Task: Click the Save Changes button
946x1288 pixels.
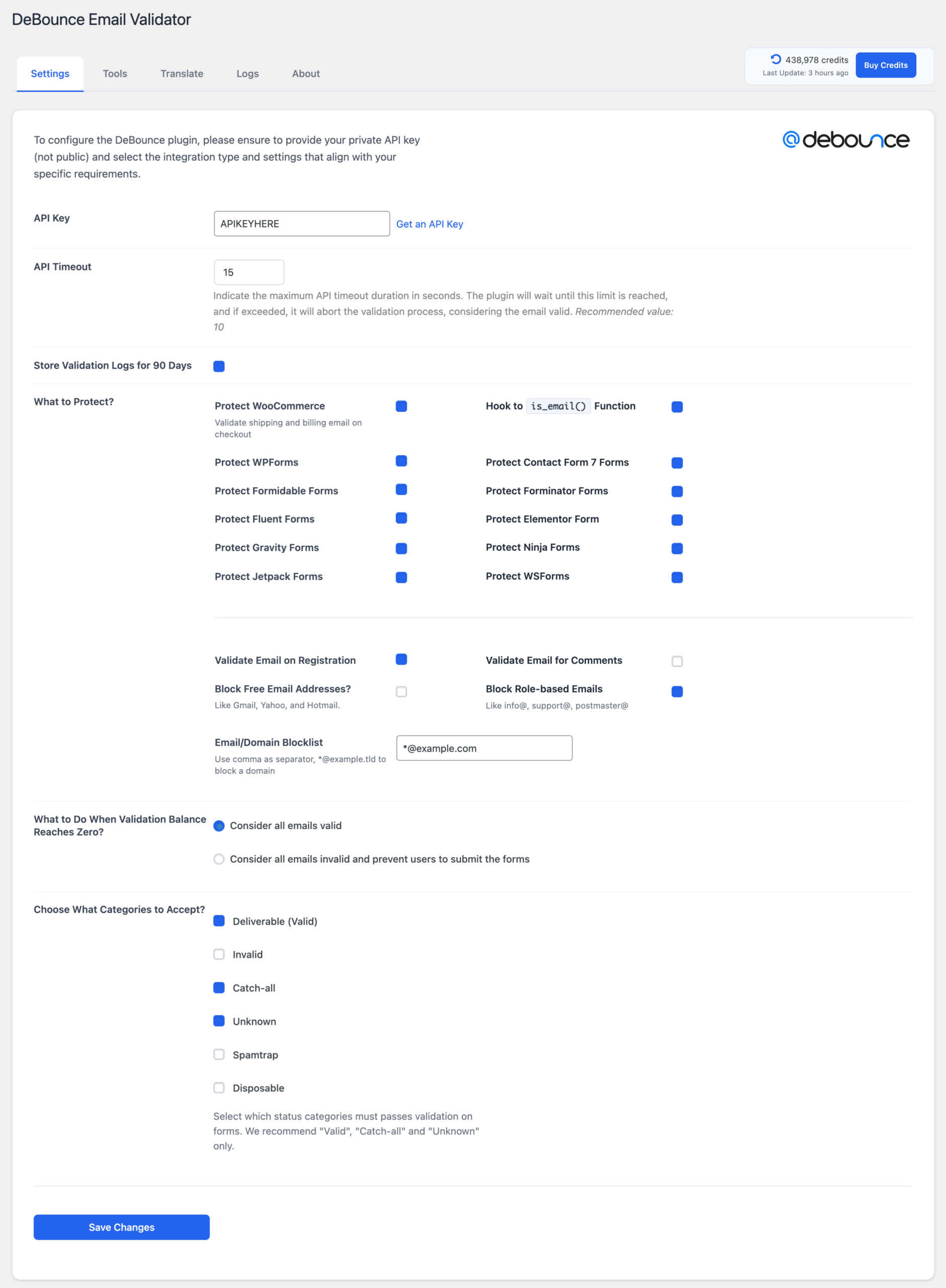Action: (x=121, y=1227)
